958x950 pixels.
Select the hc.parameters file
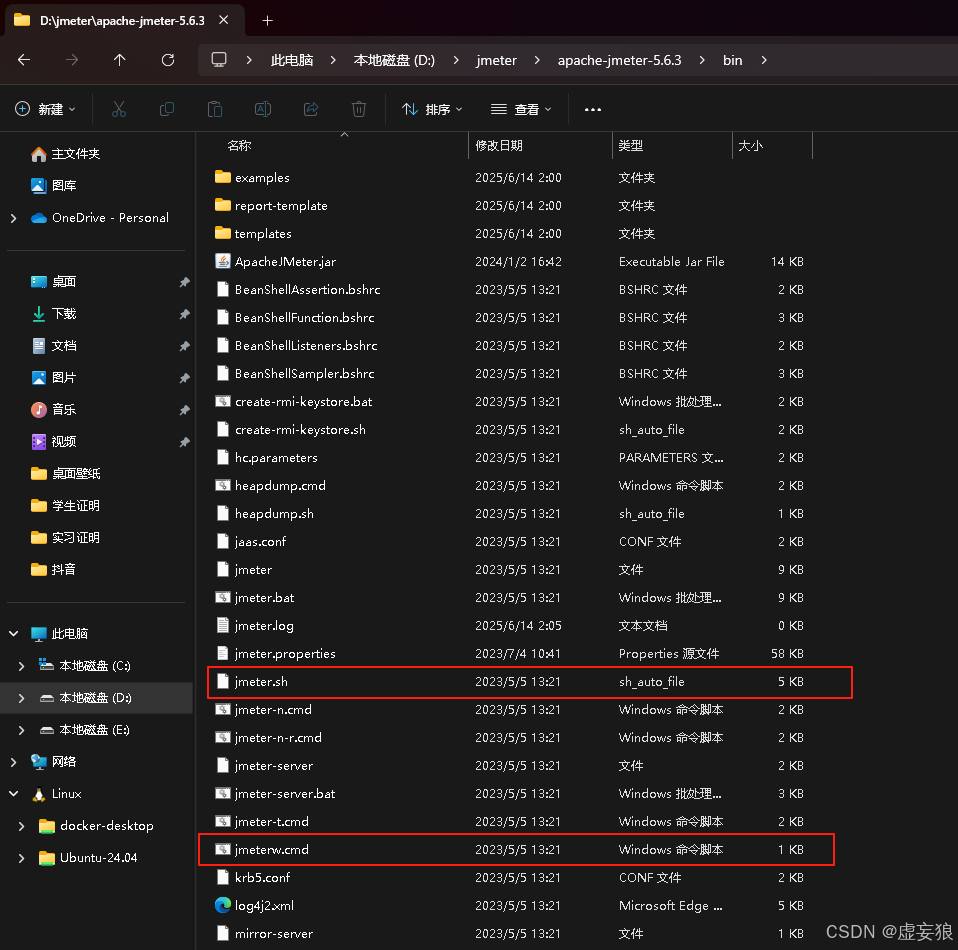click(x=276, y=458)
